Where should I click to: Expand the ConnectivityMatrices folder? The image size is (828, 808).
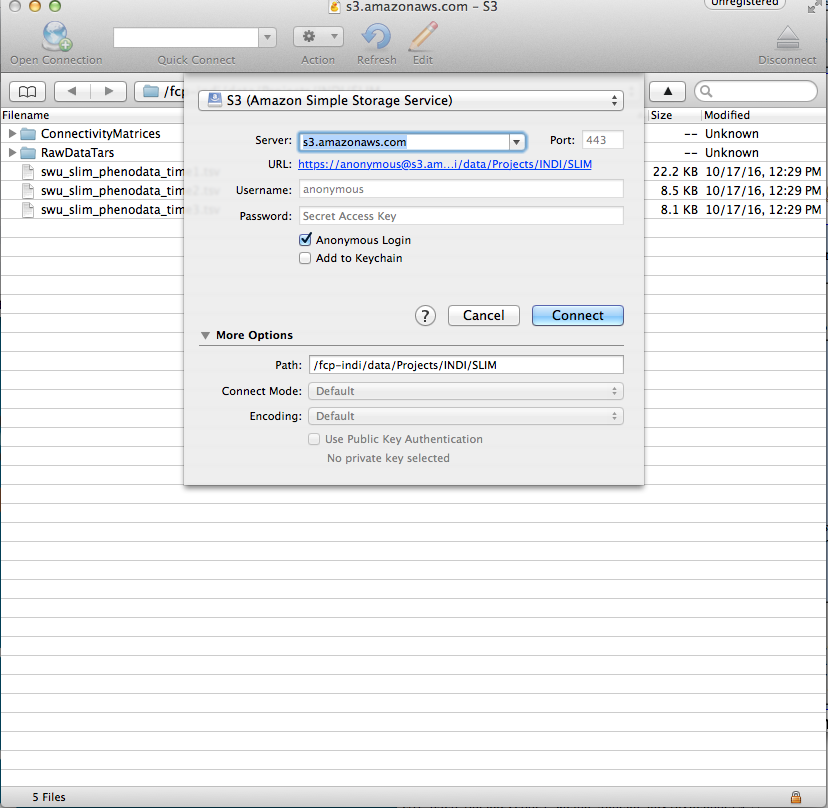coord(12,134)
